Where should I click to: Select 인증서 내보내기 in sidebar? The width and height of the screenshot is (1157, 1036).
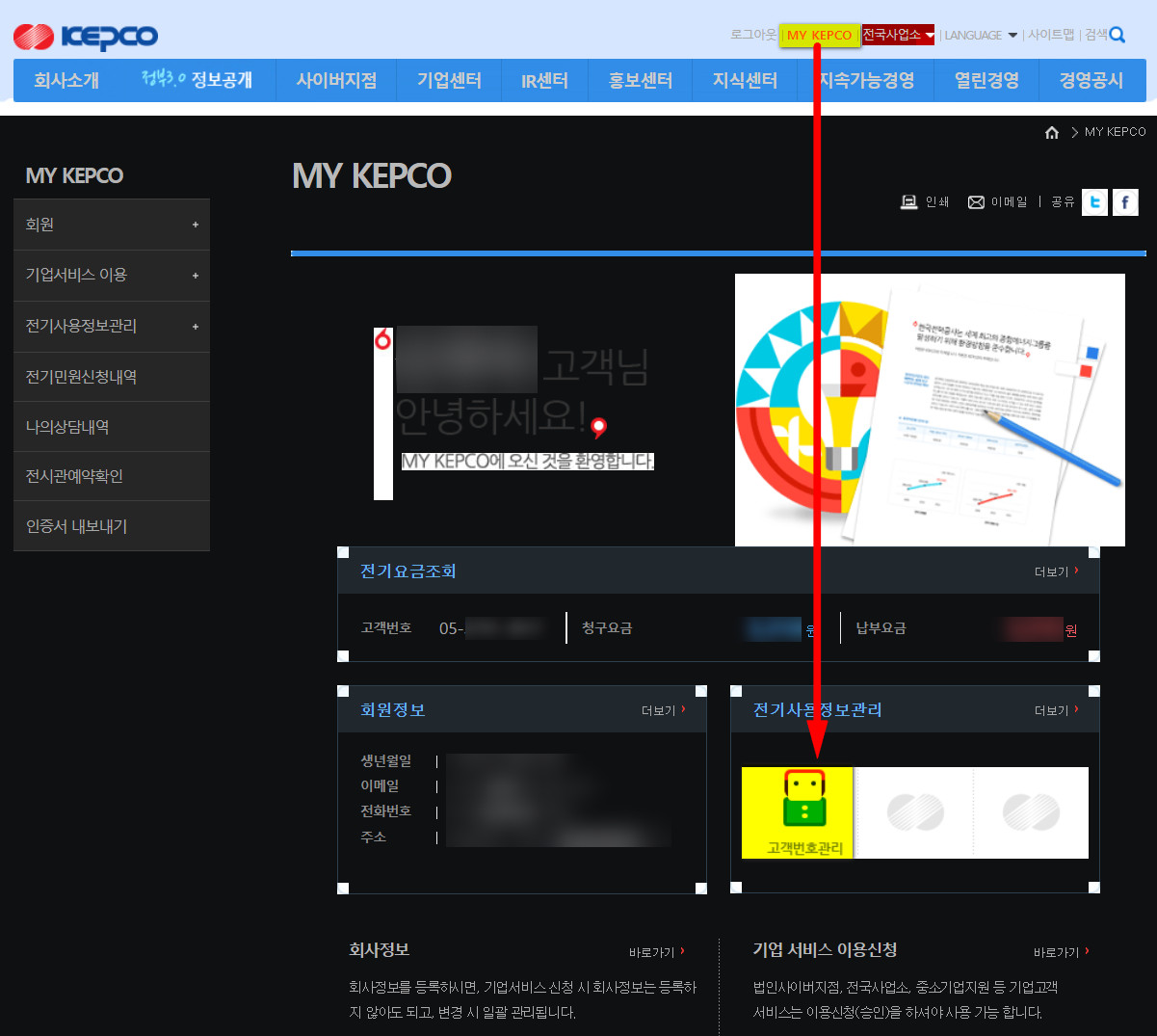[112, 526]
